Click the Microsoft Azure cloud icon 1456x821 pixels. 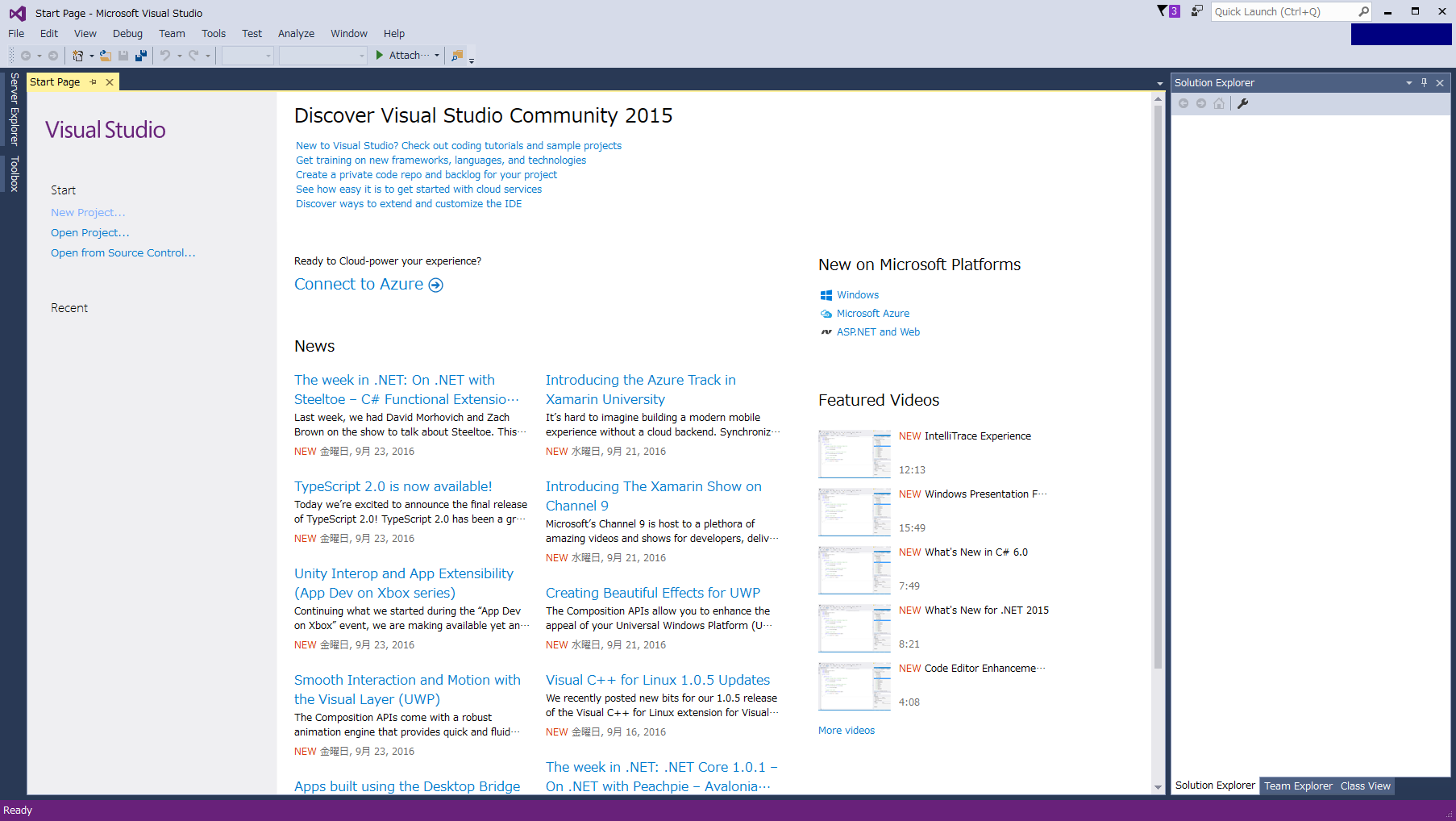[826, 314]
